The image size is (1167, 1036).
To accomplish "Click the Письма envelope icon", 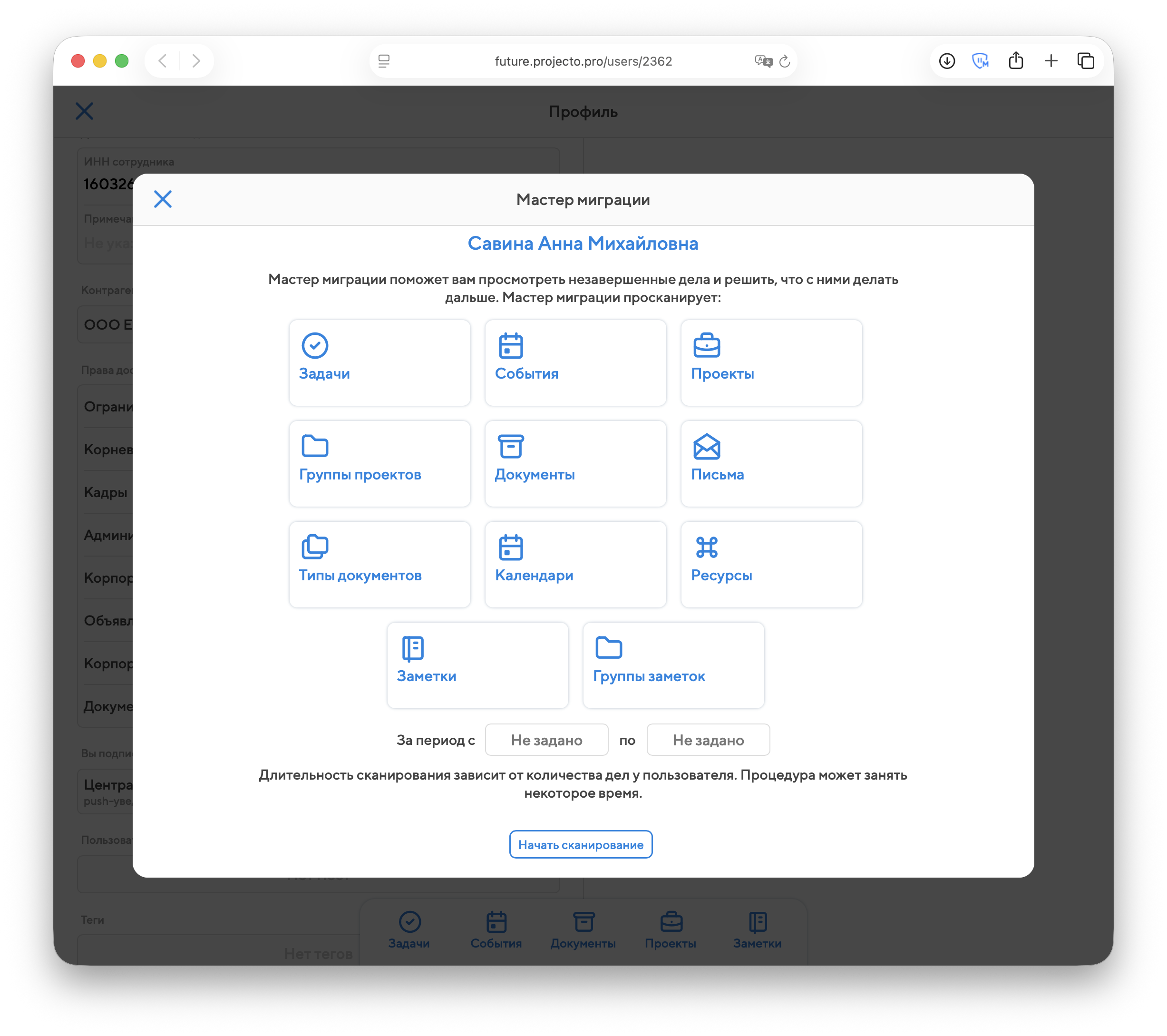I will 706,446.
